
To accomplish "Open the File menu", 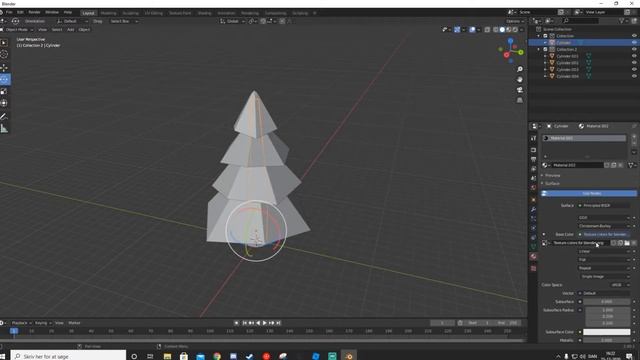I will [x=9, y=13].
